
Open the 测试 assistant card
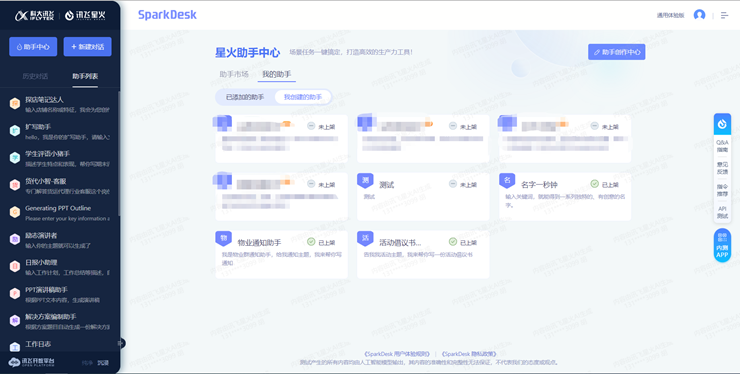click(x=423, y=196)
